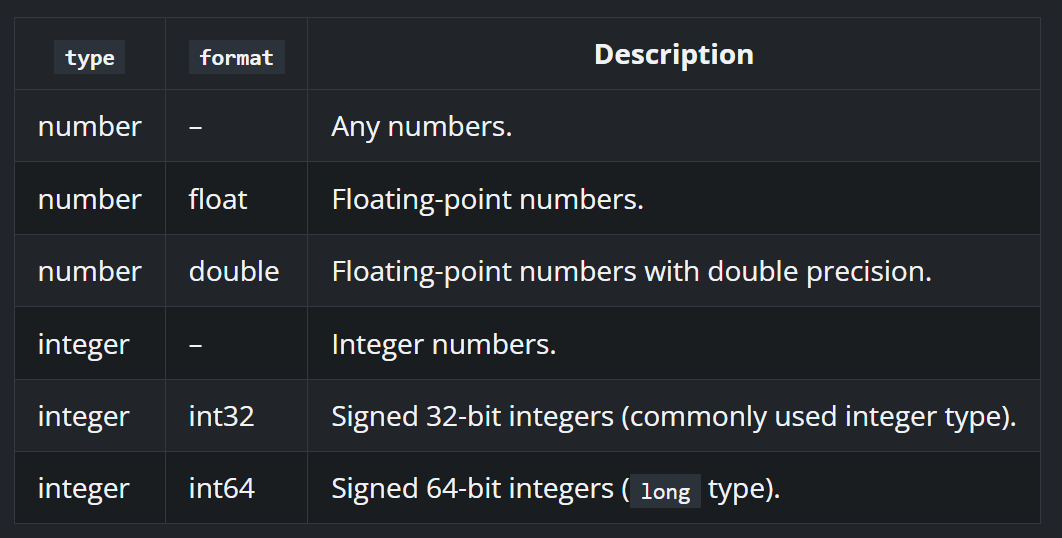The image size is (1062, 538).
Task: Click 'integer' in the int32 row
Action: click(83, 417)
